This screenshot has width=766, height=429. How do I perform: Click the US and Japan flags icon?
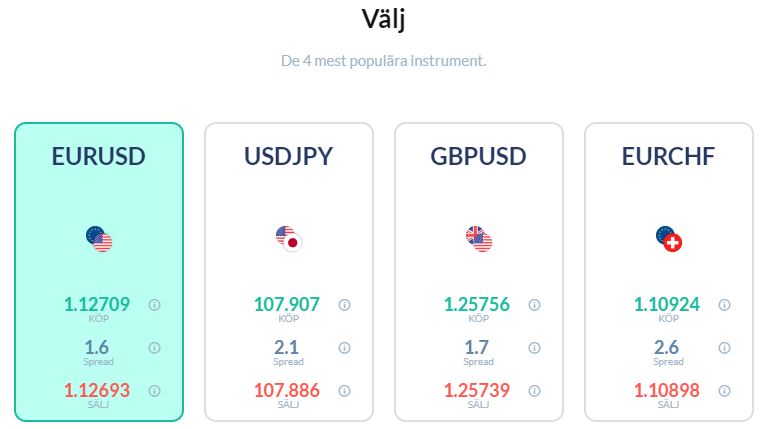289,239
